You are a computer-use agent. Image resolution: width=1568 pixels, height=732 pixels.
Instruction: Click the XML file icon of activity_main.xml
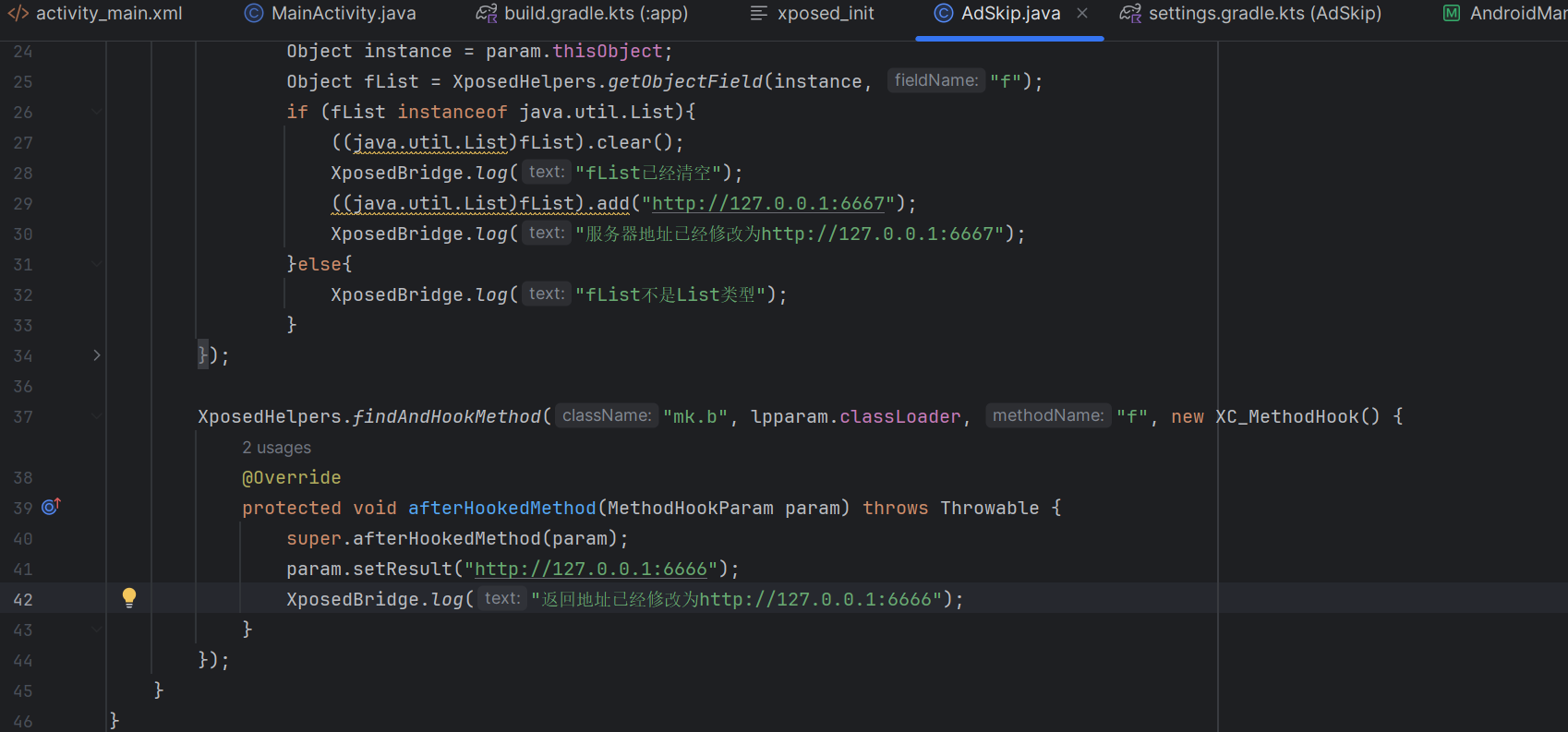pyautogui.click(x=18, y=14)
